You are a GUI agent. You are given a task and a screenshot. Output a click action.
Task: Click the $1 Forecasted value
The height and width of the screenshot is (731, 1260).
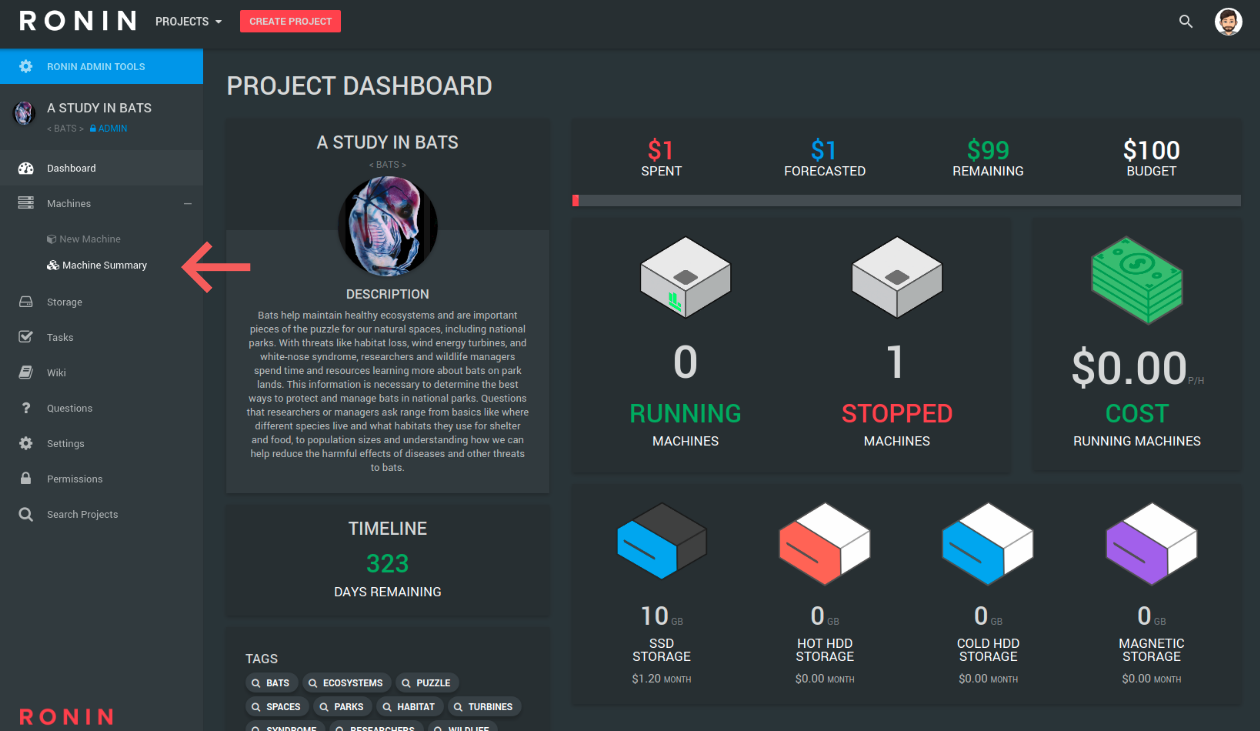pos(824,150)
